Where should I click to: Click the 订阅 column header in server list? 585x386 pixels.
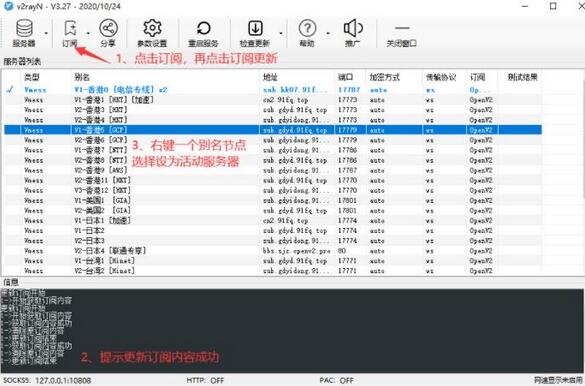[x=478, y=77]
